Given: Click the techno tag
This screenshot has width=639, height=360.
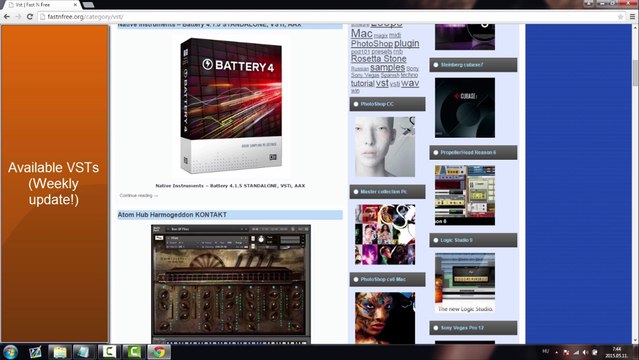Looking at the screenshot, I should point(409,75).
